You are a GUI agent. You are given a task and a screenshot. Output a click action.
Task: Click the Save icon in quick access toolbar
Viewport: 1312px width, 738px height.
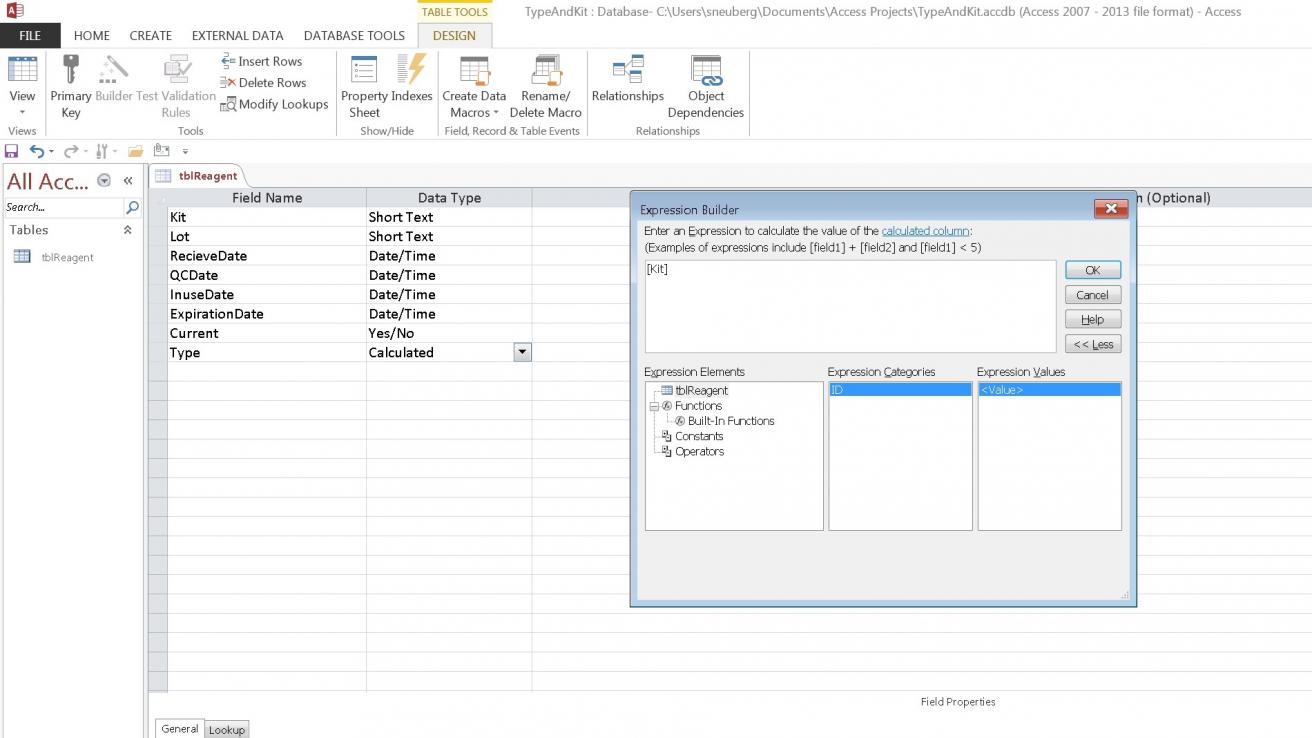(x=12, y=151)
